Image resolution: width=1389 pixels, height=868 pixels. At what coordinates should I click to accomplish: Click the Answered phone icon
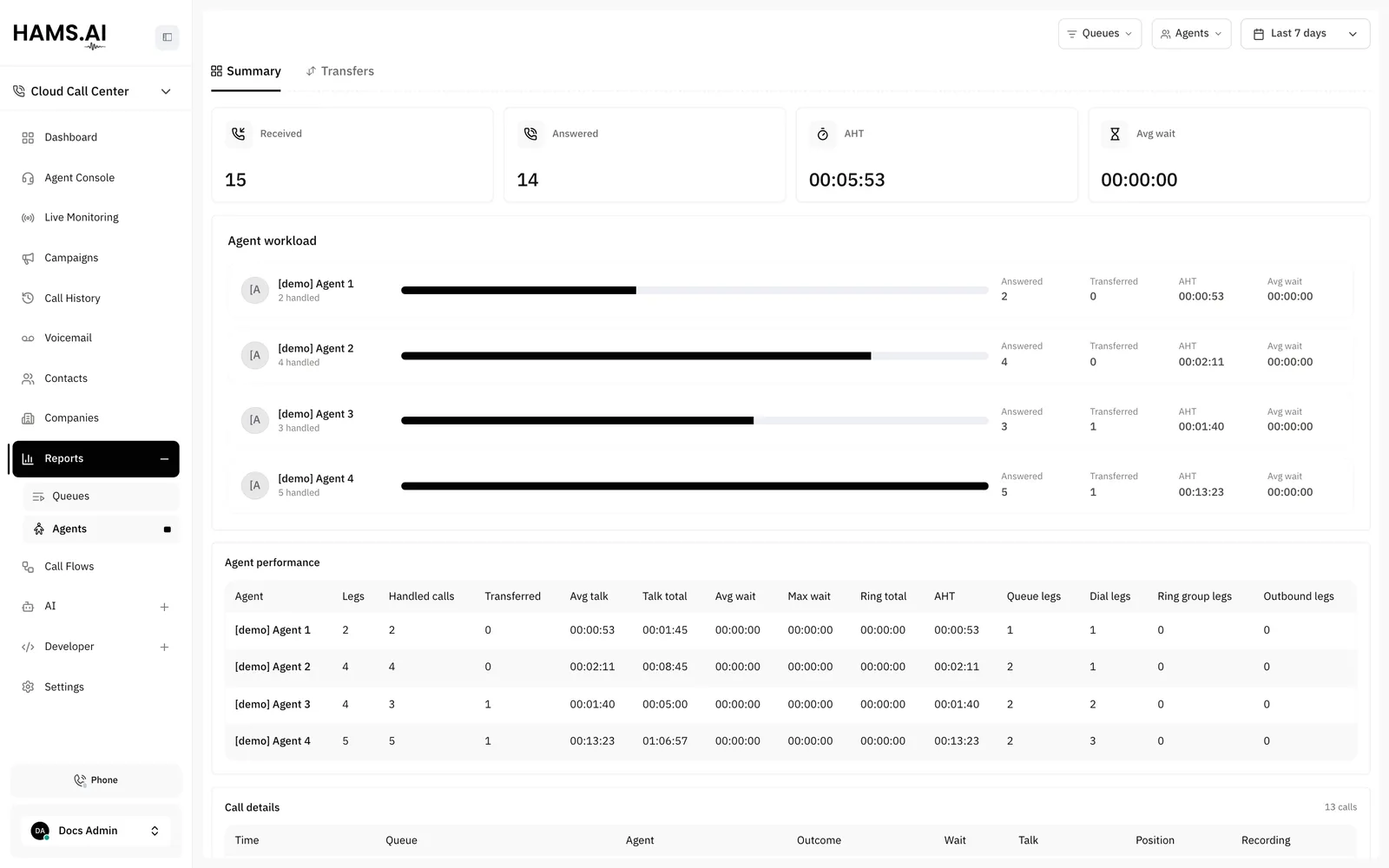530,134
